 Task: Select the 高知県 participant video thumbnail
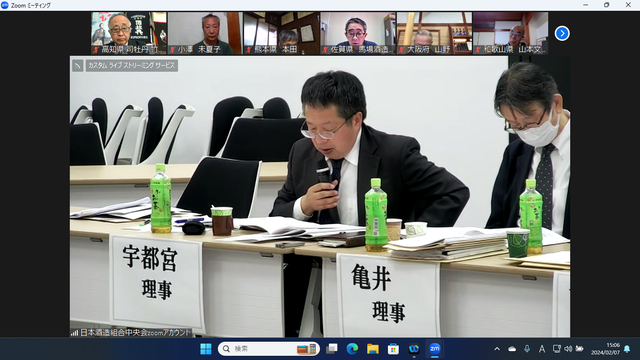[x=129, y=33]
